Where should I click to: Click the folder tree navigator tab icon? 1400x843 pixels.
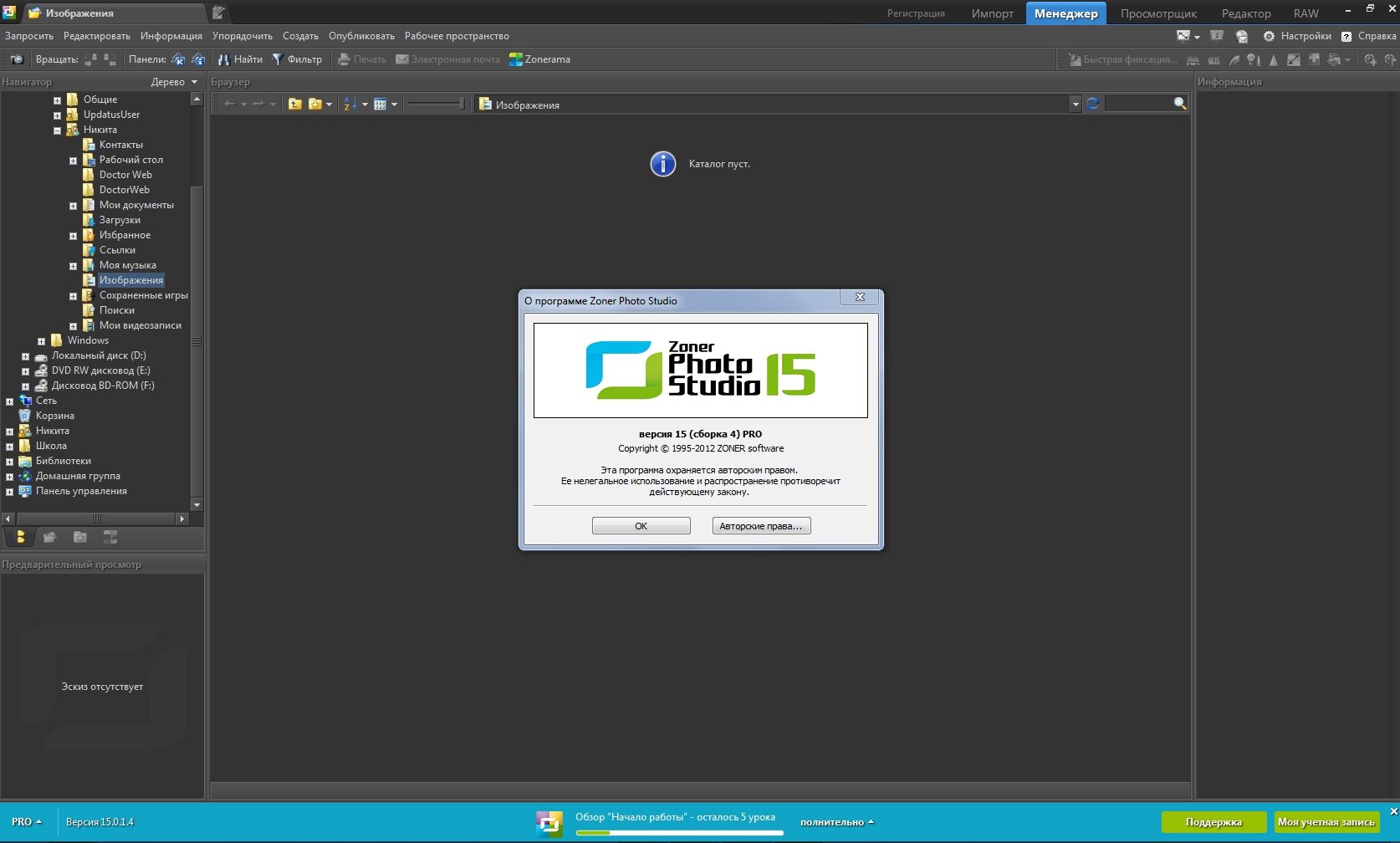pos(20,537)
